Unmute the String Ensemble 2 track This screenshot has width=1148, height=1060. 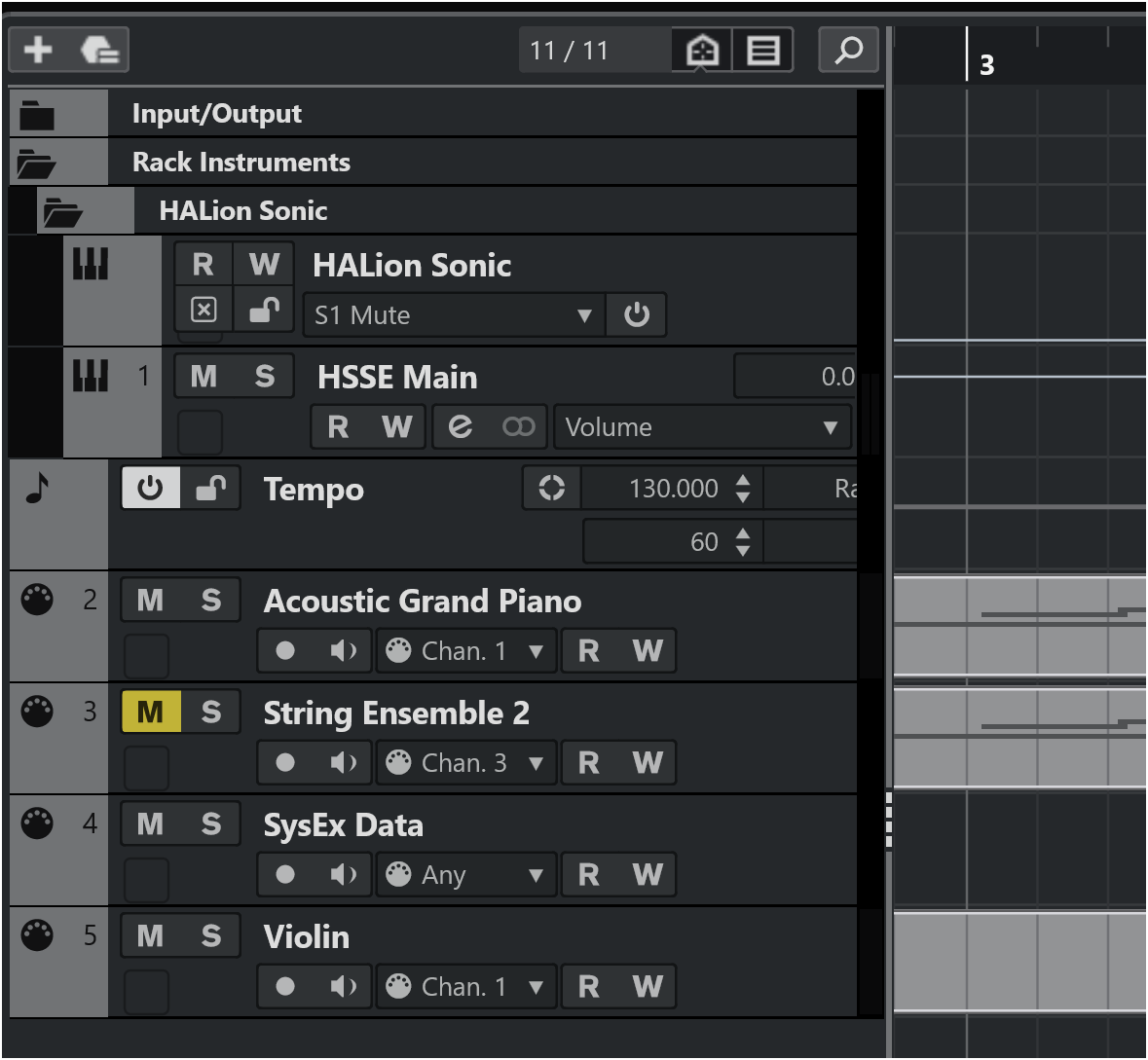point(150,713)
